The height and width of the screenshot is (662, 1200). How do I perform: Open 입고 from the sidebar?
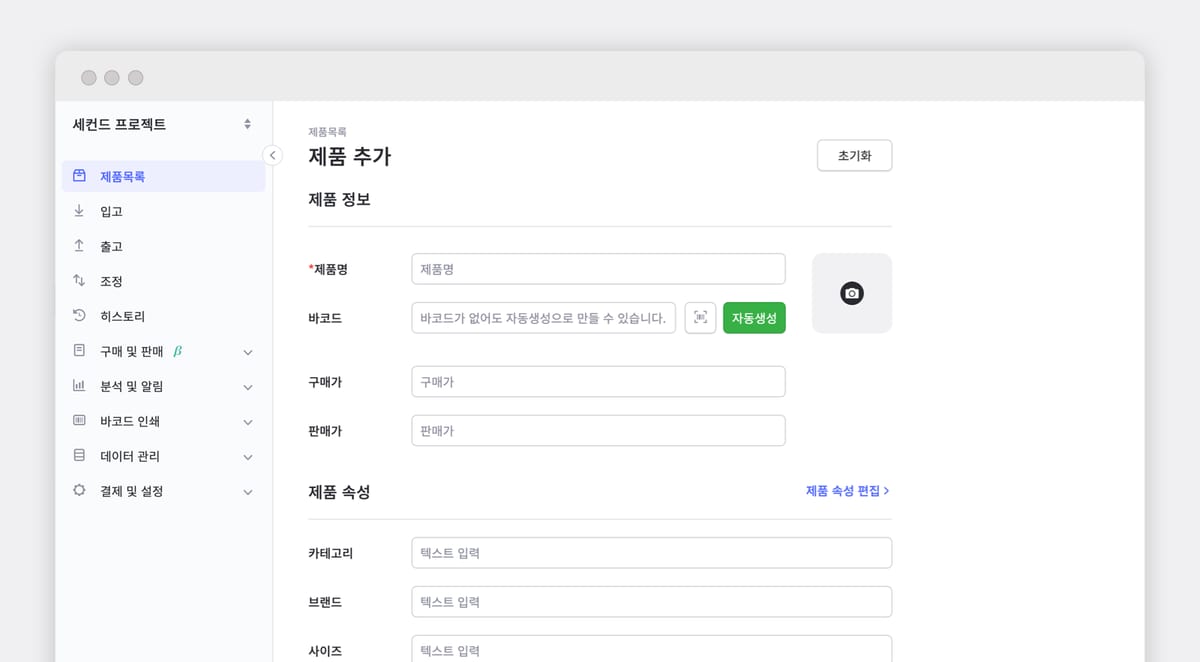tap(111, 212)
